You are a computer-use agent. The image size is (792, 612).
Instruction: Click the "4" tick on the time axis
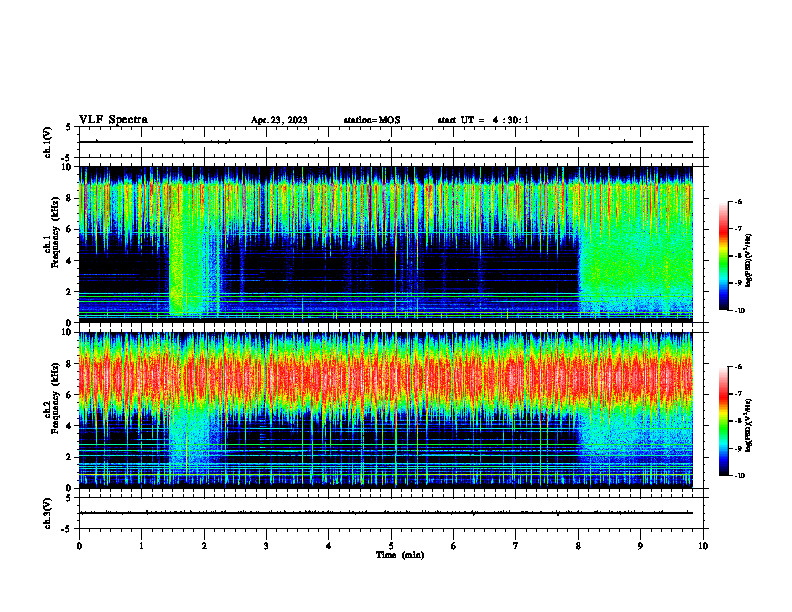[x=329, y=546]
